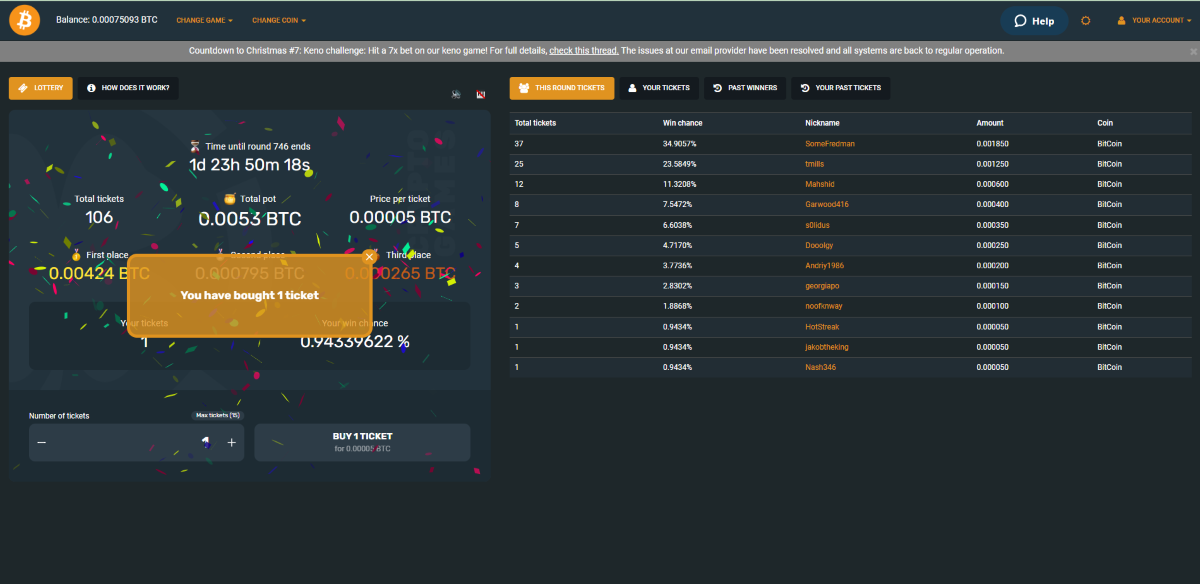Click the users icon in This Round Tickets
1200x584 pixels.
pyautogui.click(x=524, y=88)
